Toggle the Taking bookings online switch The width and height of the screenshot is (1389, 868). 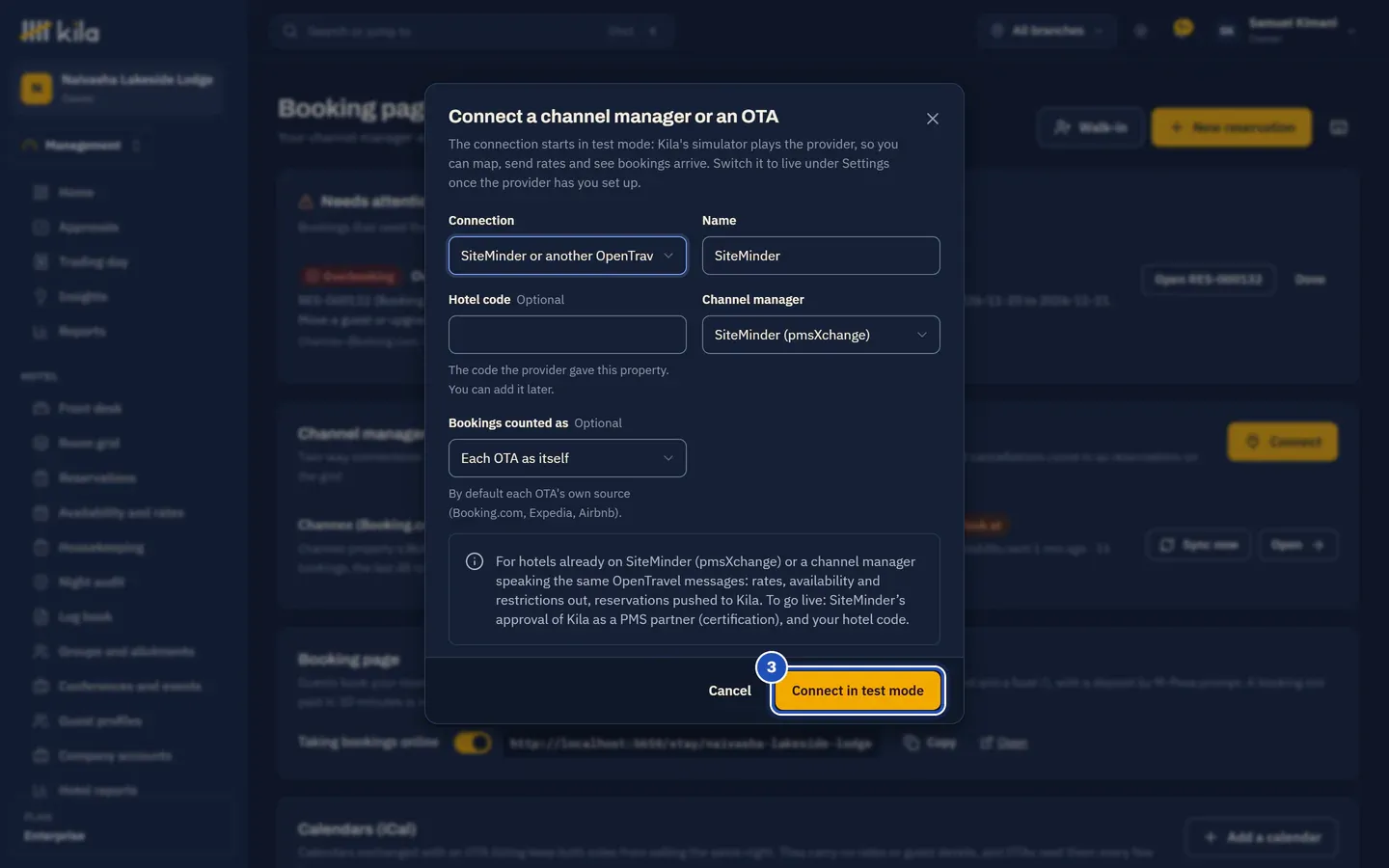[473, 743]
